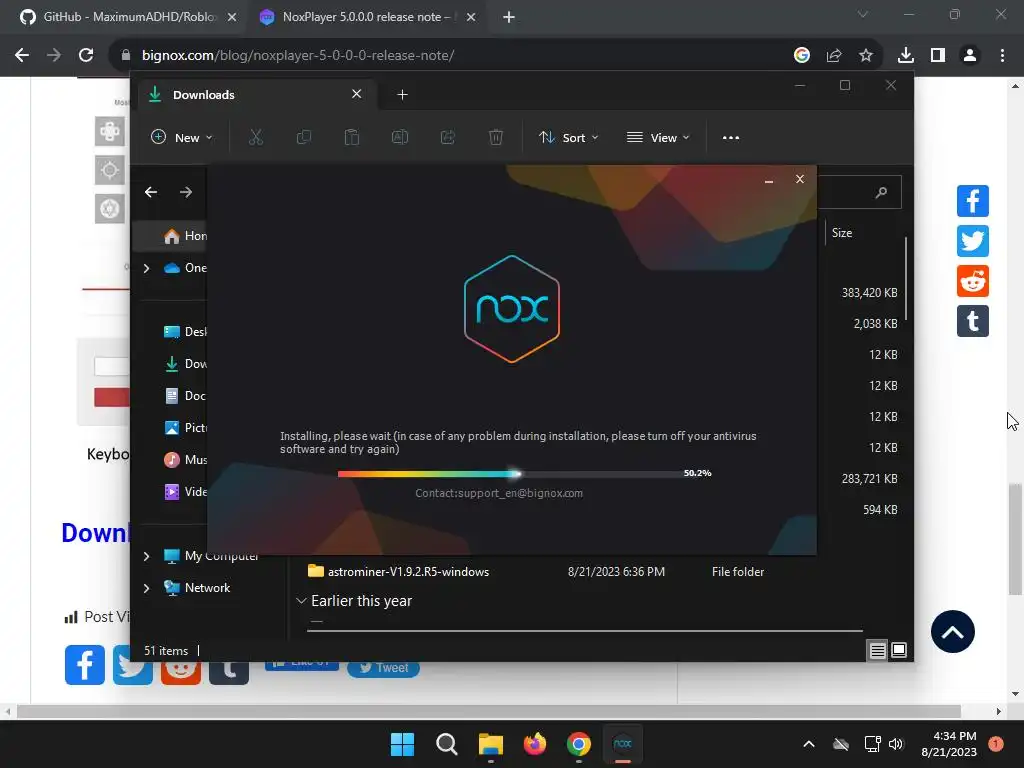Open Chrome side panel icon
The width and height of the screenshot is (1024, 768).
pos(938,56)
